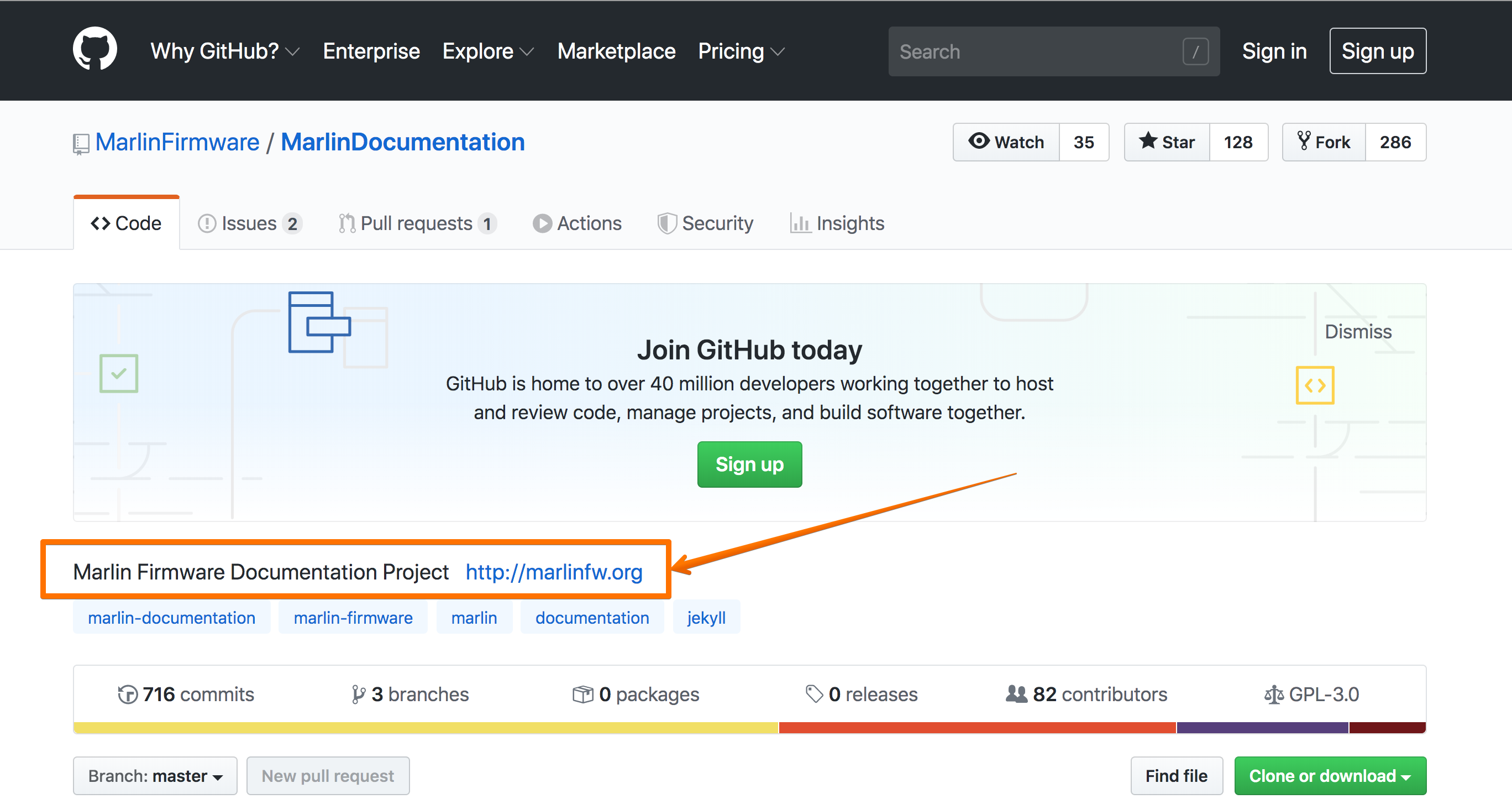Screen dimensions: 1512x804
Task: Click the branches fork icon
Action: click(x=358, y=694)
